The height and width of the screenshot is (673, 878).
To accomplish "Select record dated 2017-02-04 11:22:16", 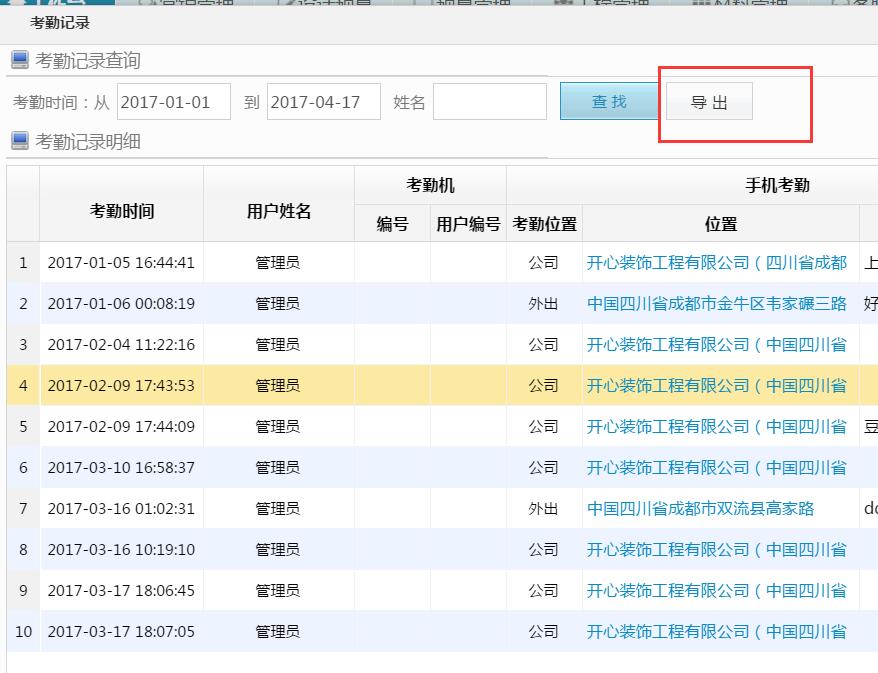I will tap(121, 345).
